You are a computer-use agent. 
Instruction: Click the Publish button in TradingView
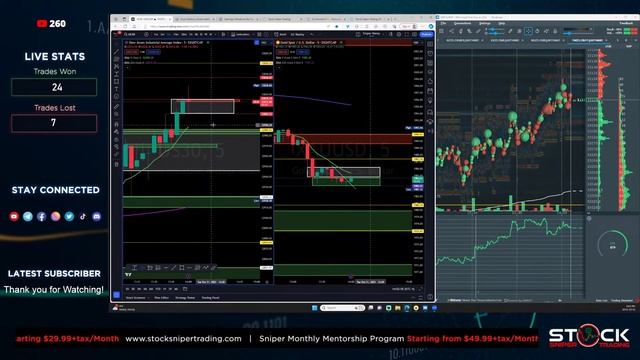point(426,34)
